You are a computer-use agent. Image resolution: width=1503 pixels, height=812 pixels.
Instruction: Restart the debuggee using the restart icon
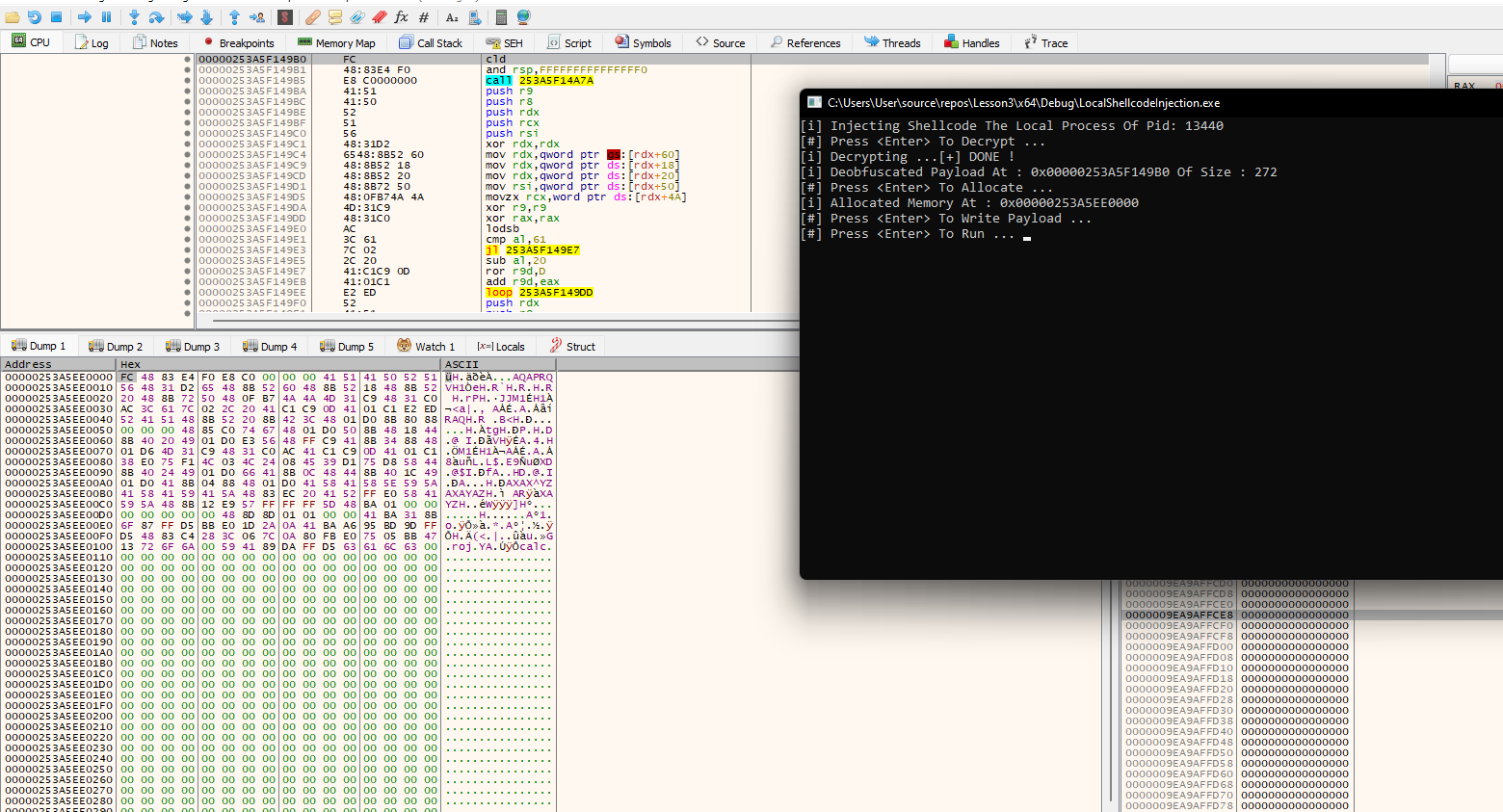pos(34,17)
